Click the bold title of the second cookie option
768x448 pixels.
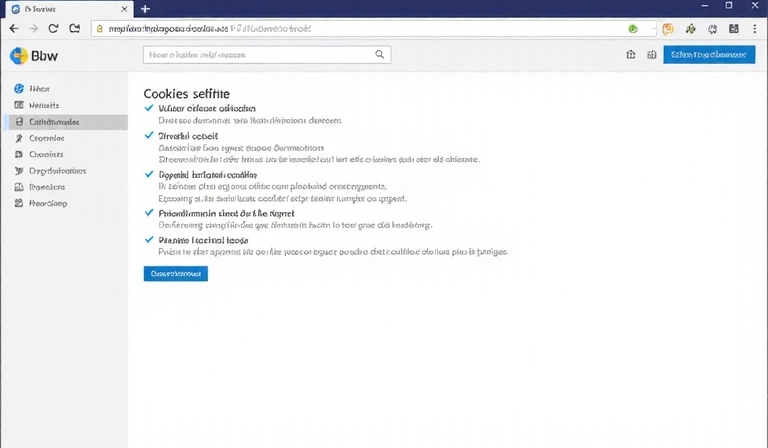[x=189, y=136]
